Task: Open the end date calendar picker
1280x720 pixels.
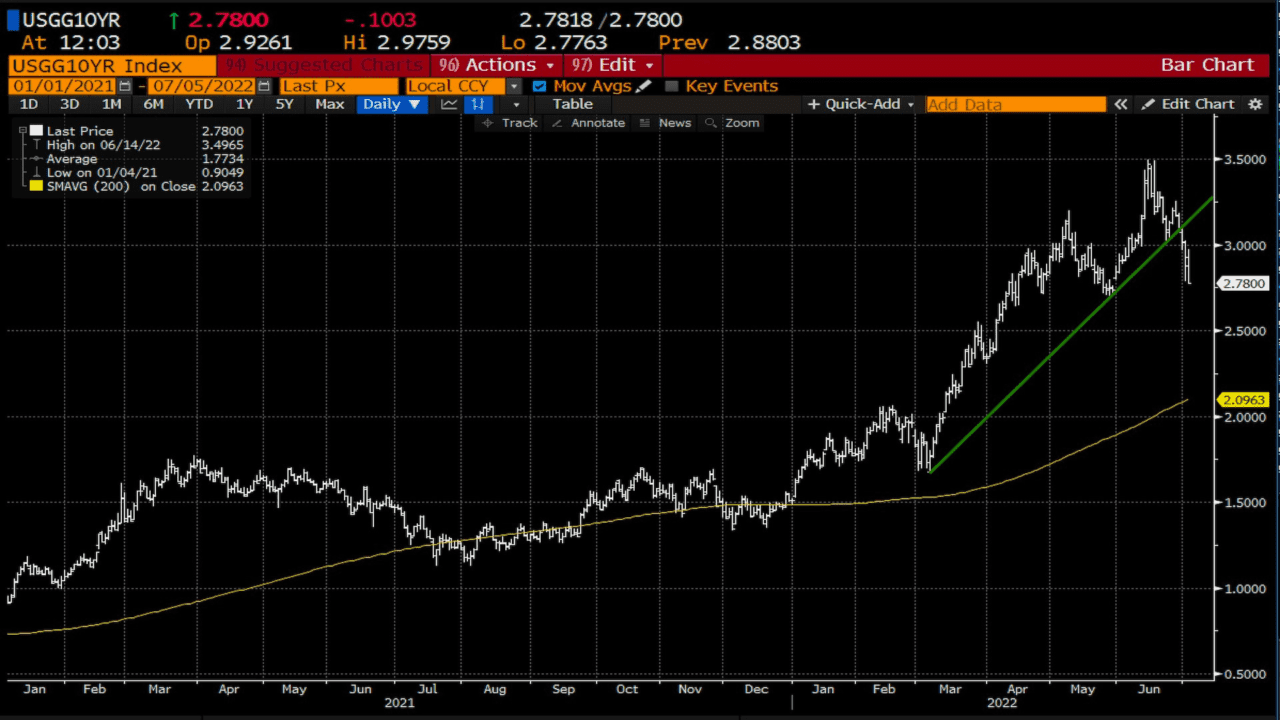Action: tap(264, 86)
